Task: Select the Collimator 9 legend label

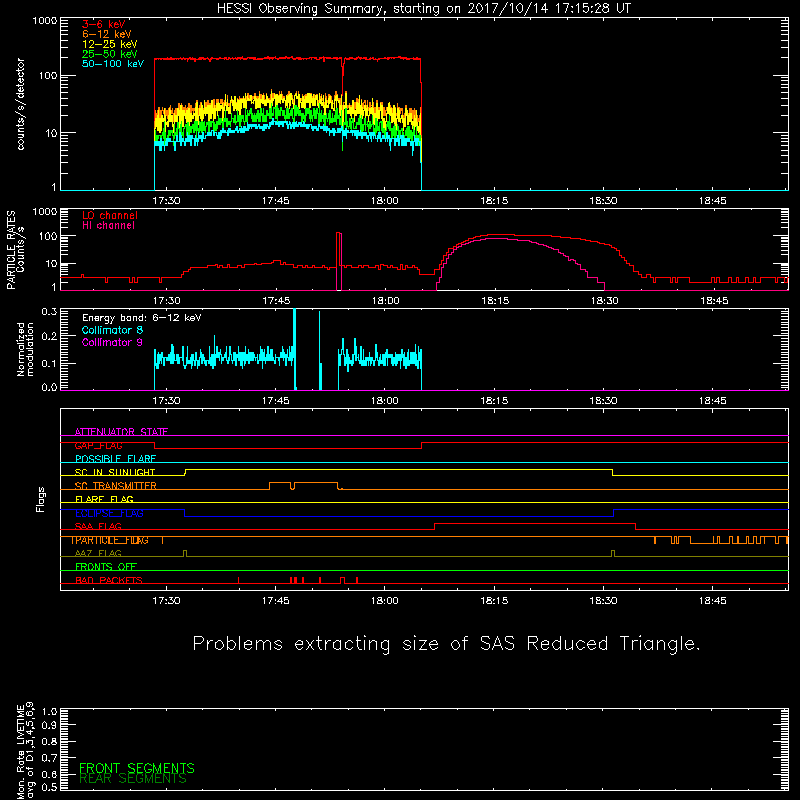Action: point(112,342)
